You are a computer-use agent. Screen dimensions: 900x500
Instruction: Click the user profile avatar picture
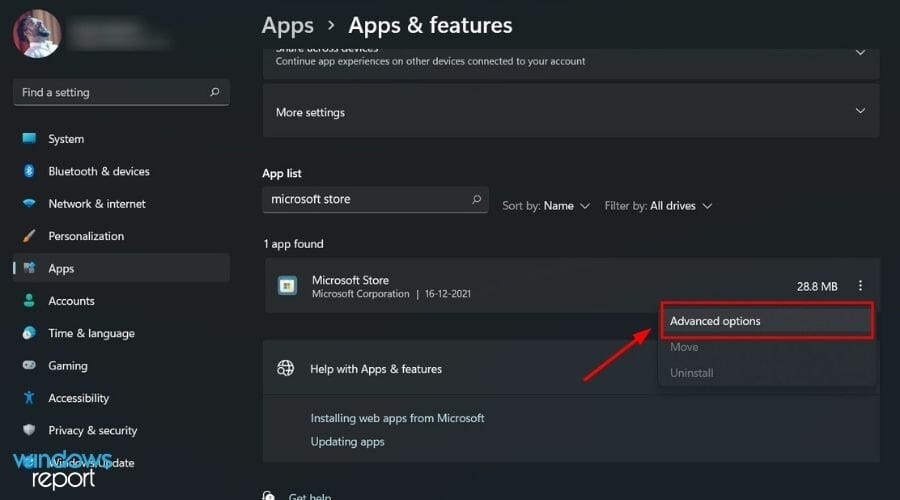[x=37, y=34]
